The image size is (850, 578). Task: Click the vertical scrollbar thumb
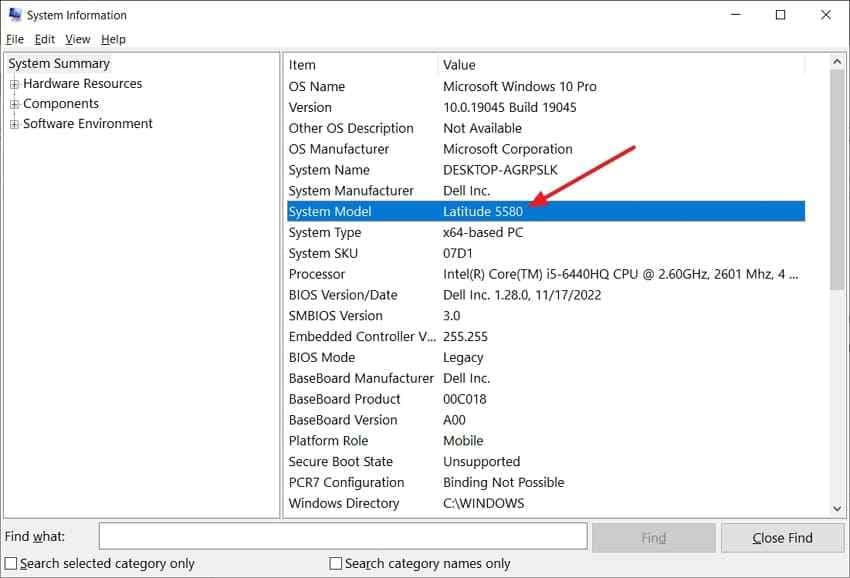point(836,179)
